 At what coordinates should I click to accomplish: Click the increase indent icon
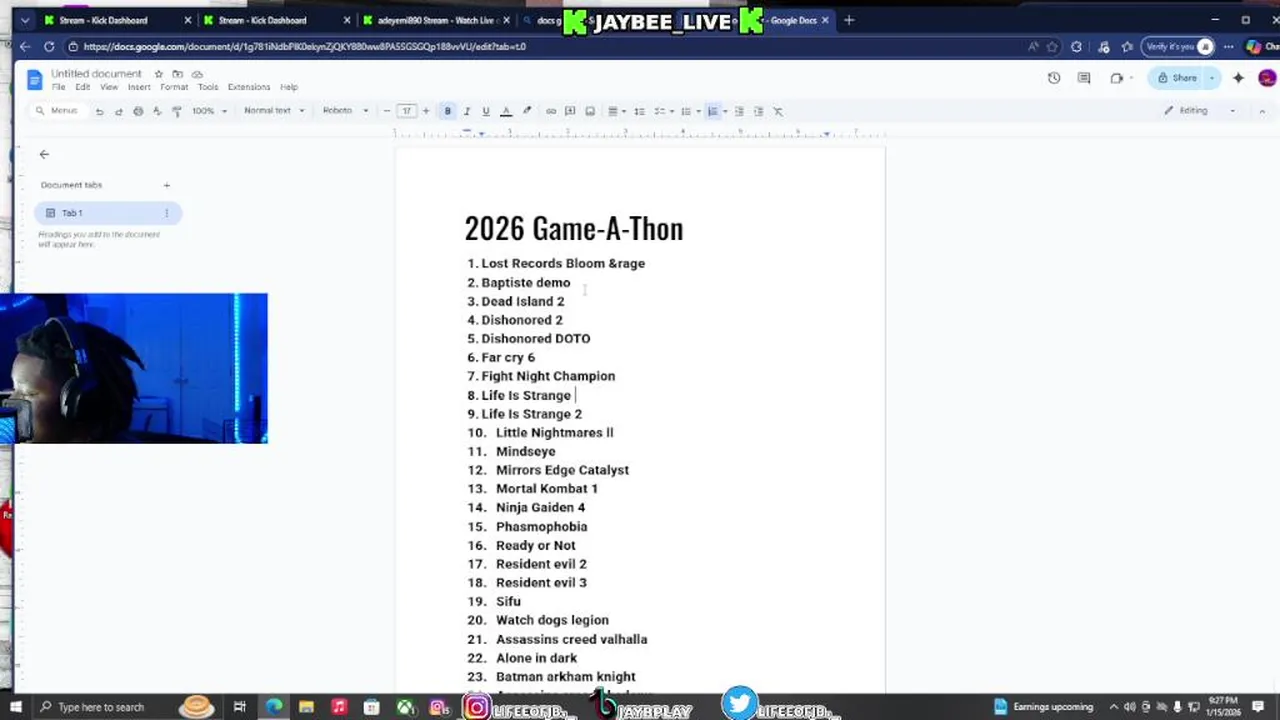758,111
